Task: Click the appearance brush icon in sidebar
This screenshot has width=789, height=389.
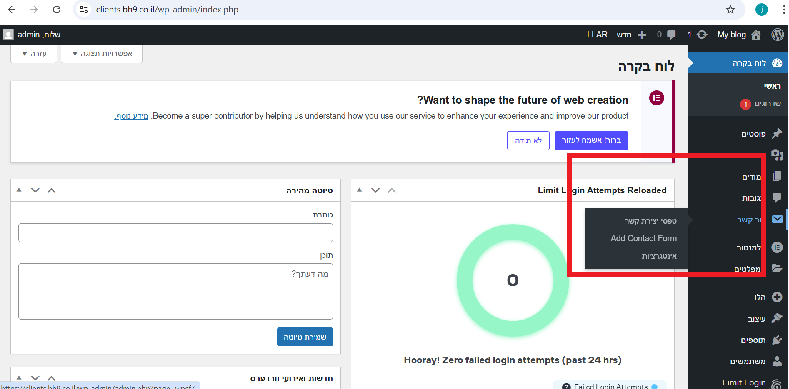Action: click(x=777, y=319)
